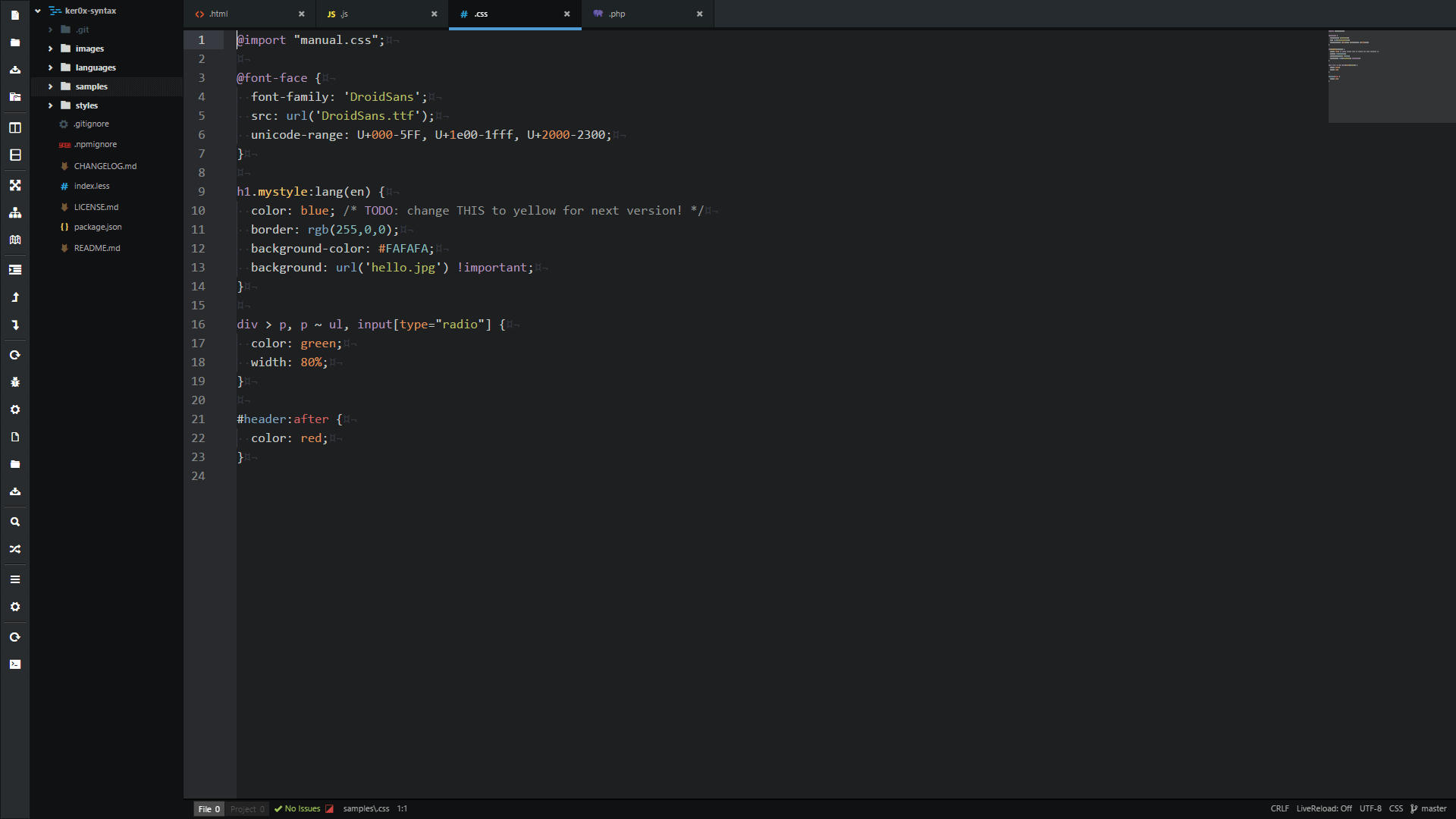Open the package.json file
Viewport: 1456px width, 819px height.
point(98,227)
